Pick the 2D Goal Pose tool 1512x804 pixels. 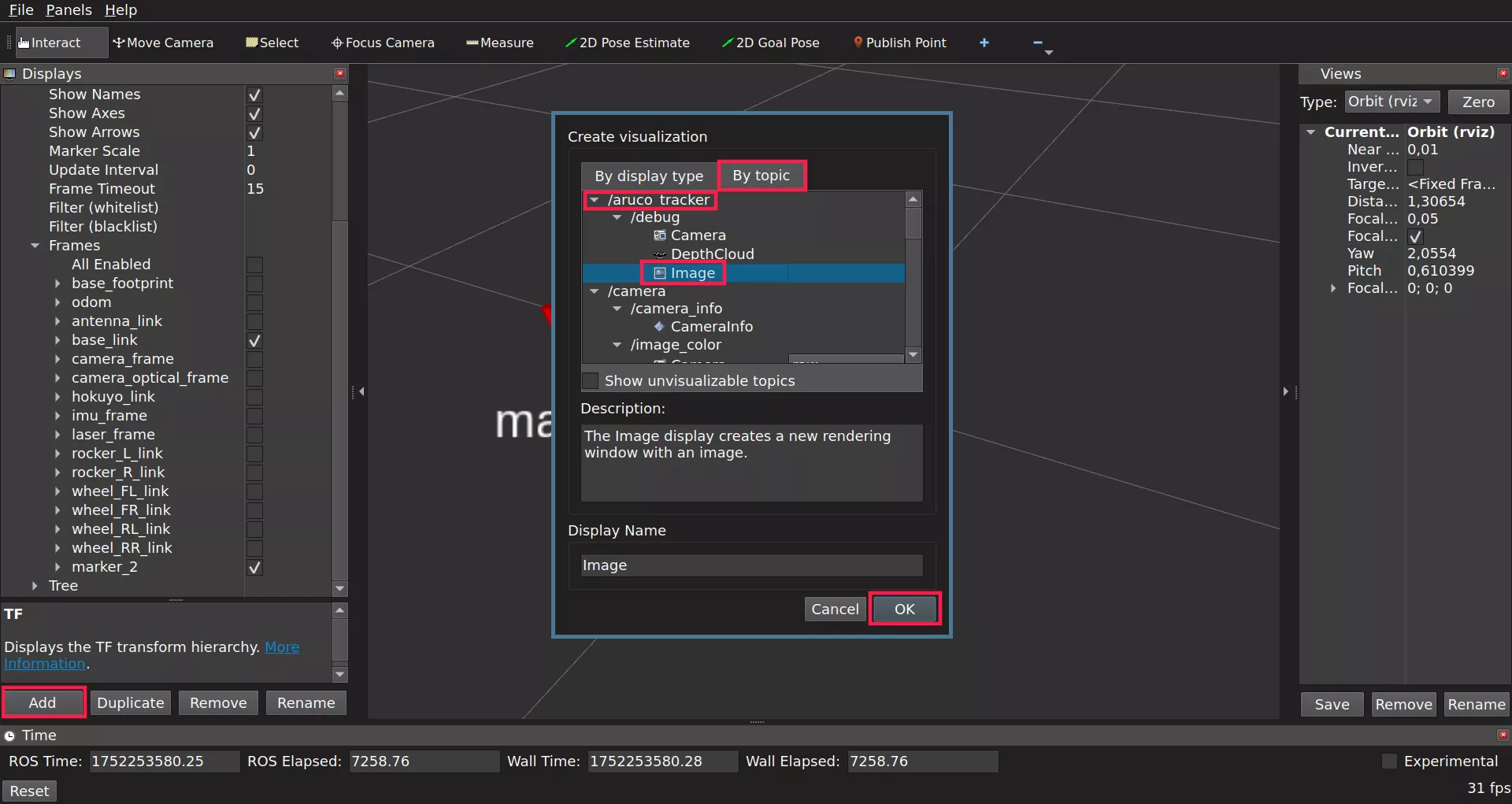pos(770,43)
